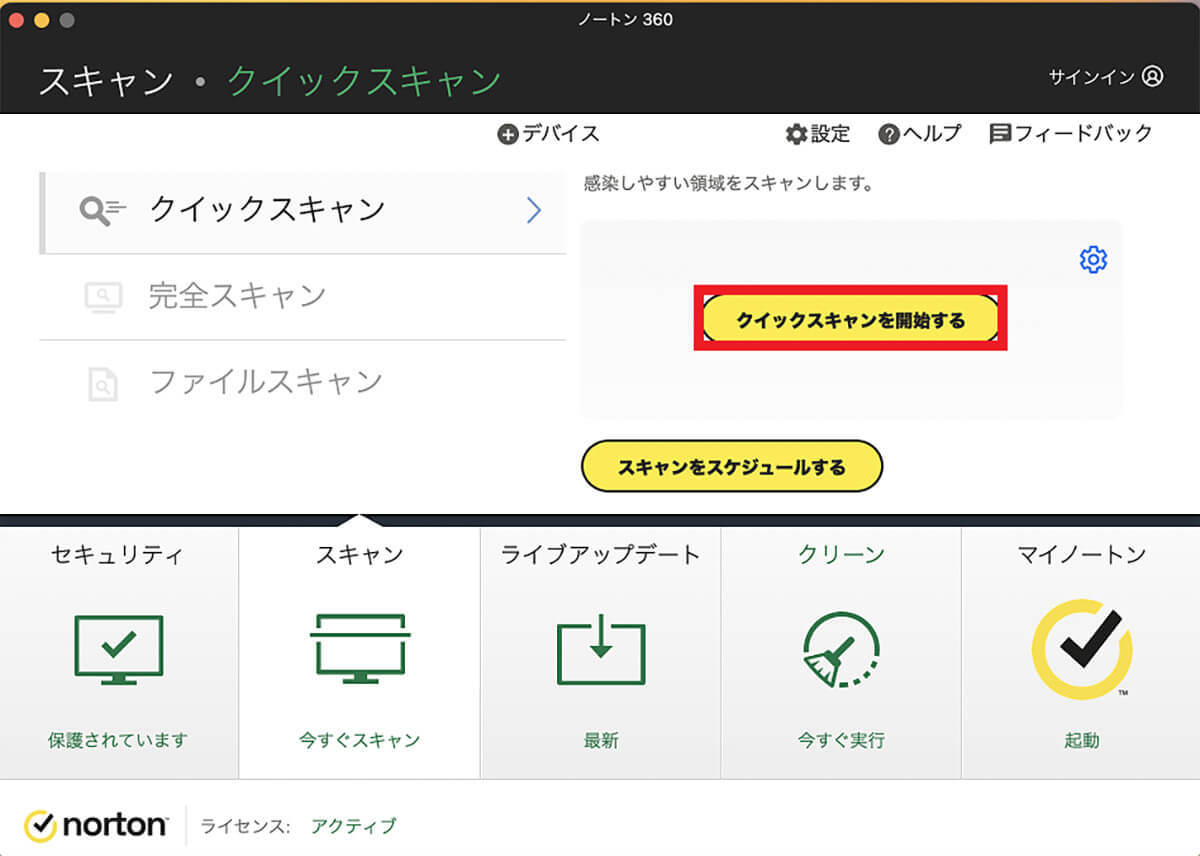Click the クリーン broom icon
Viewport: 1200px width, 856px height.
(x=841, y=650)
